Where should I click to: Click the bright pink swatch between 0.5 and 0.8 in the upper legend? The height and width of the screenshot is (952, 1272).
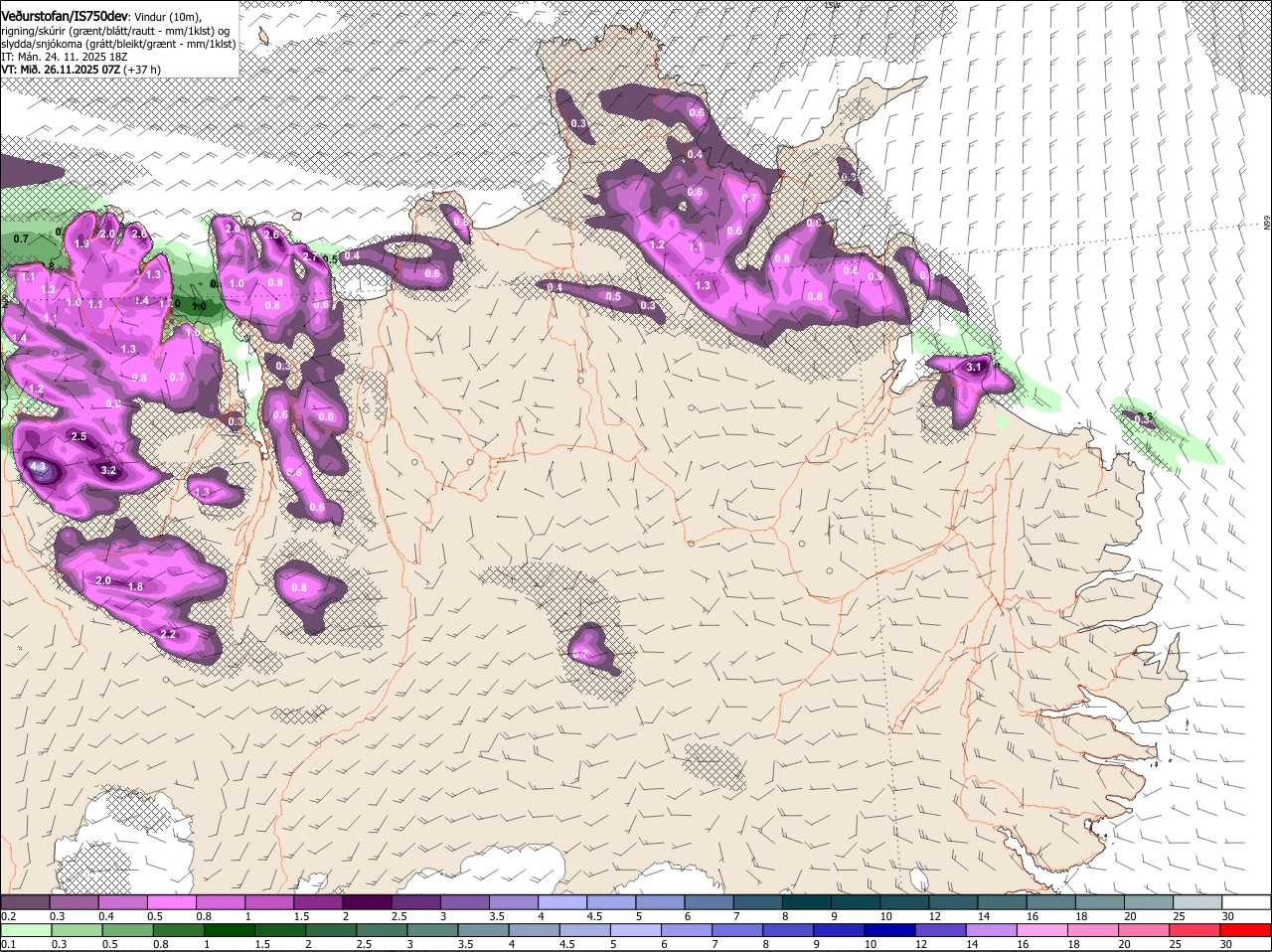171,901
